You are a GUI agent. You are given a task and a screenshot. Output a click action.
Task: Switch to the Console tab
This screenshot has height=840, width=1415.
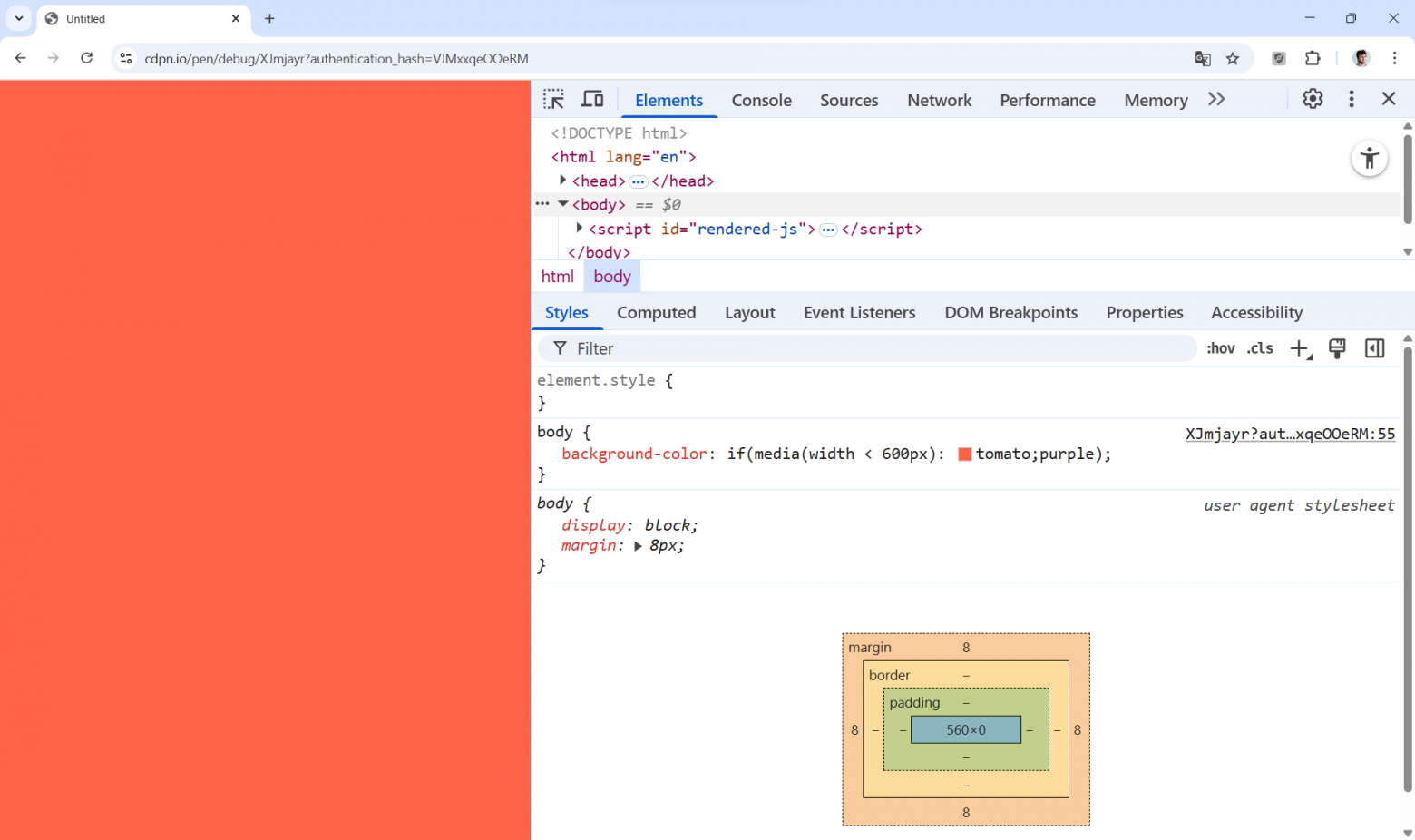coord(762,100)
